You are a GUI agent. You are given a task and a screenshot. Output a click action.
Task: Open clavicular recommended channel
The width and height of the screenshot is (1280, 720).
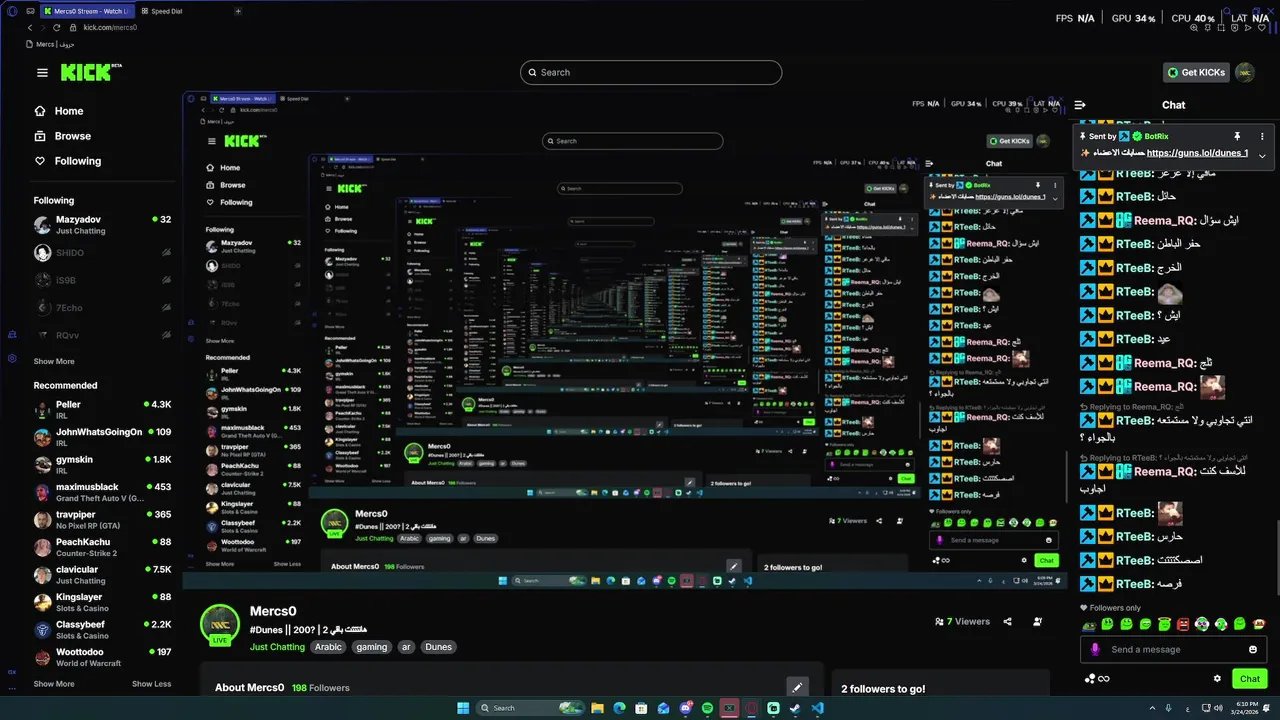click(102, 575)
